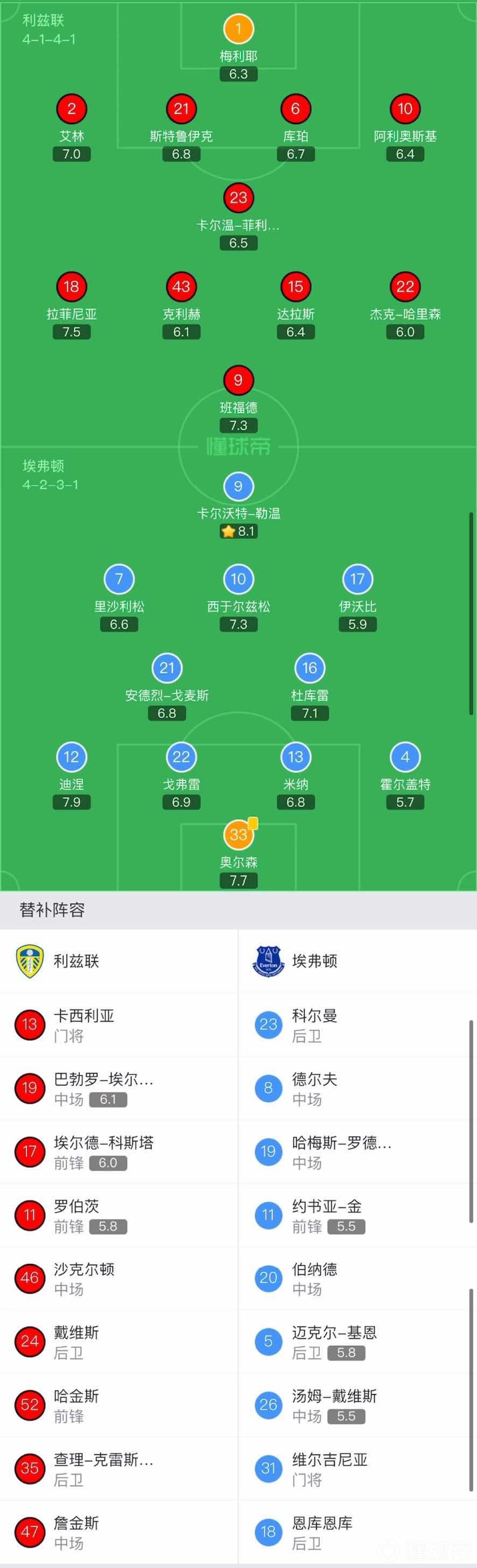477x1568 pixels.
Task: Open player 班福德 red number 9 icon
Action: click(x=238, y=380)
